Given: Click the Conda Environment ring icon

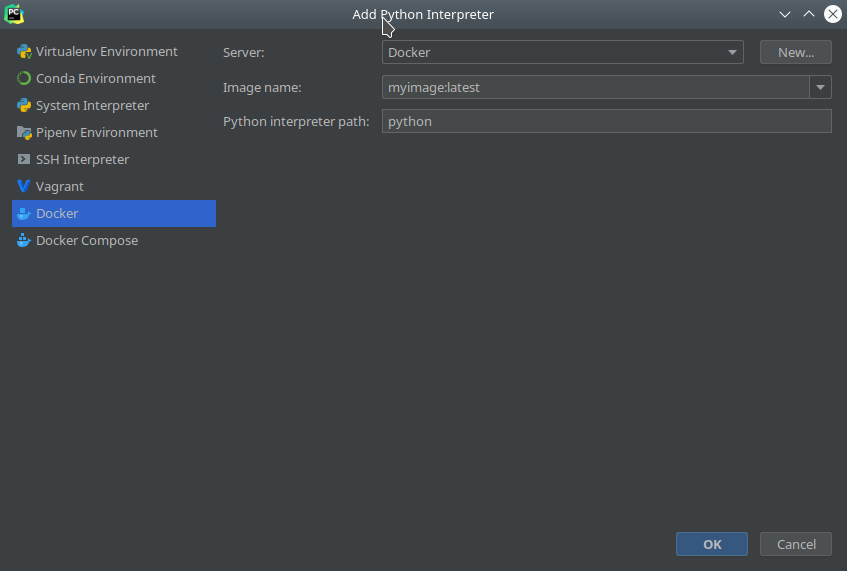Looking at the screenshot, I should [x=24, y=78].
